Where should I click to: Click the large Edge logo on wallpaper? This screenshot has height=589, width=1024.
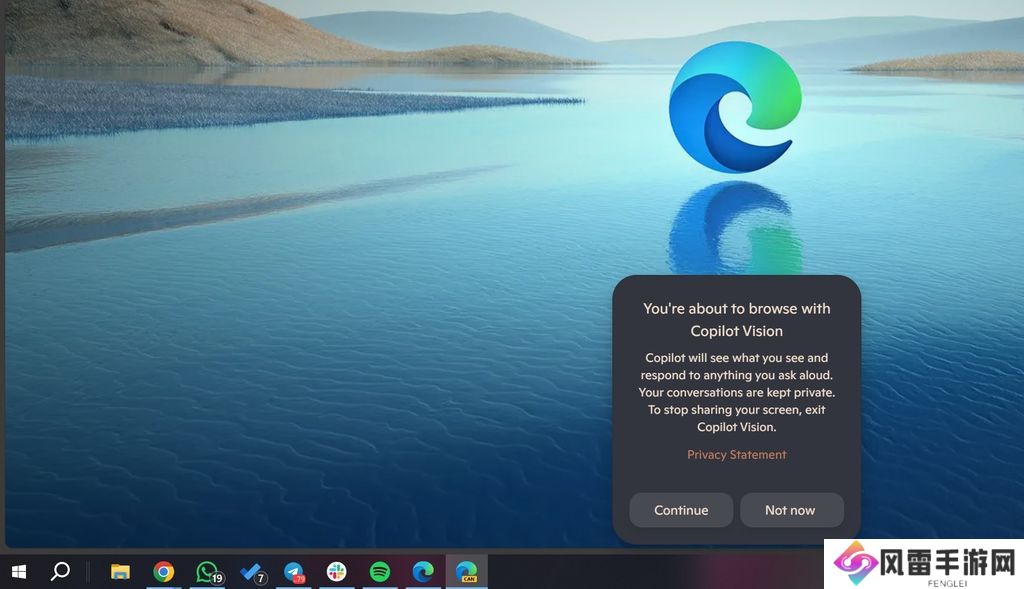click(735, 107)
